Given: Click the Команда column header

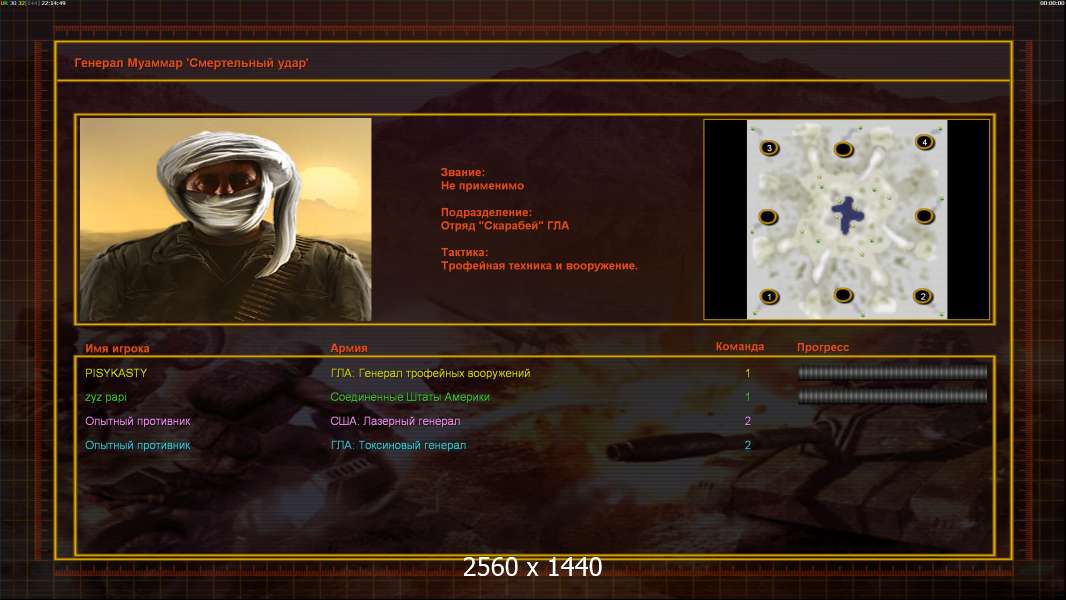Looking at the screenshot, I should tap(740, 347).
